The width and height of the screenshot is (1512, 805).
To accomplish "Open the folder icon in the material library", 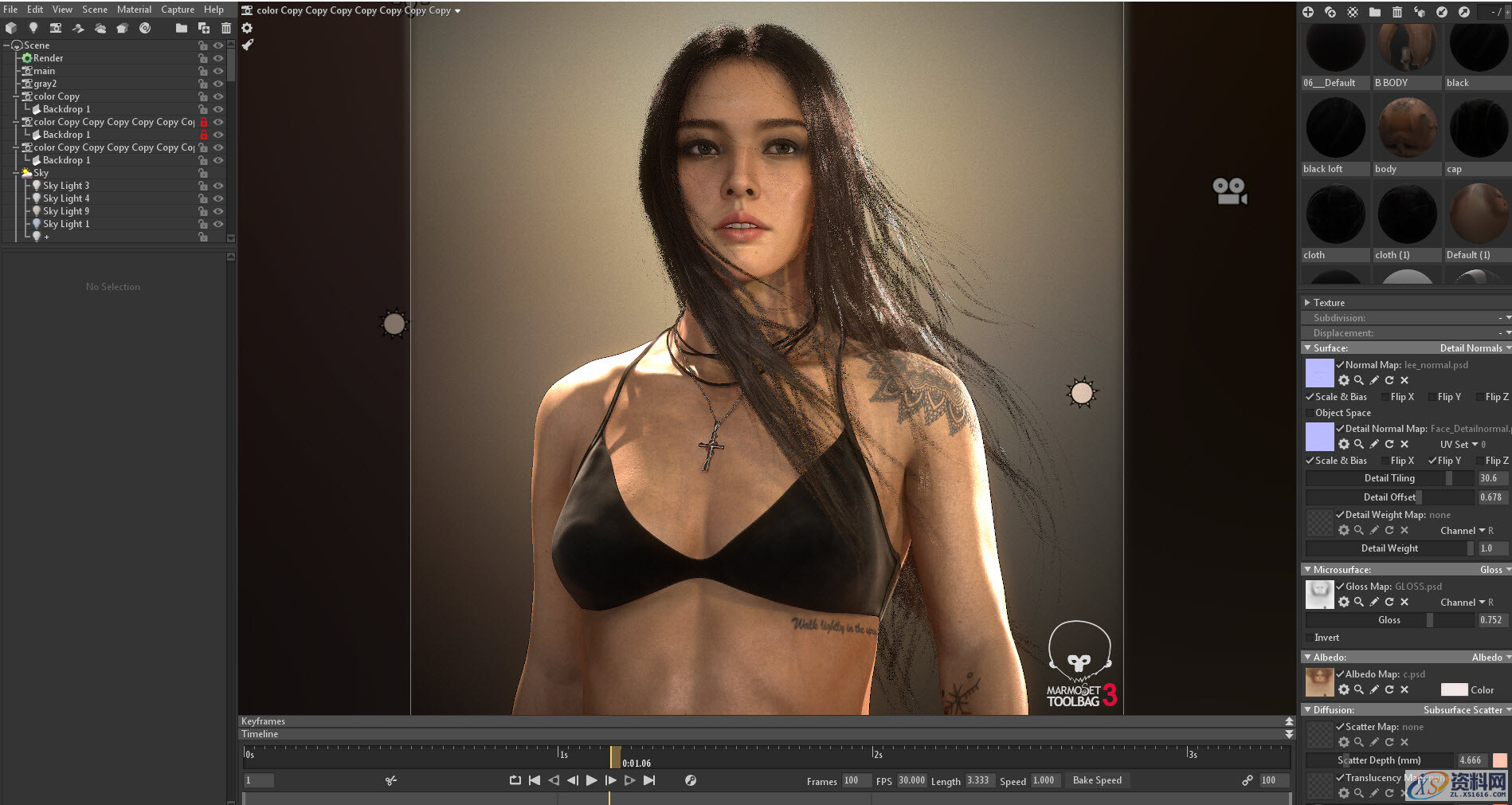I will tap(1375, 12).
